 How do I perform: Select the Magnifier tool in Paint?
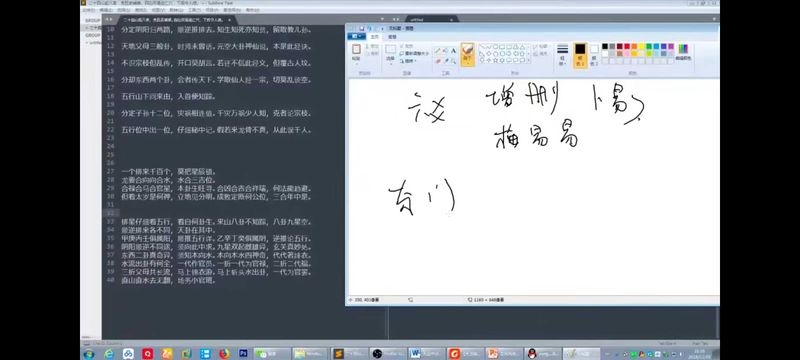[454, 61]
